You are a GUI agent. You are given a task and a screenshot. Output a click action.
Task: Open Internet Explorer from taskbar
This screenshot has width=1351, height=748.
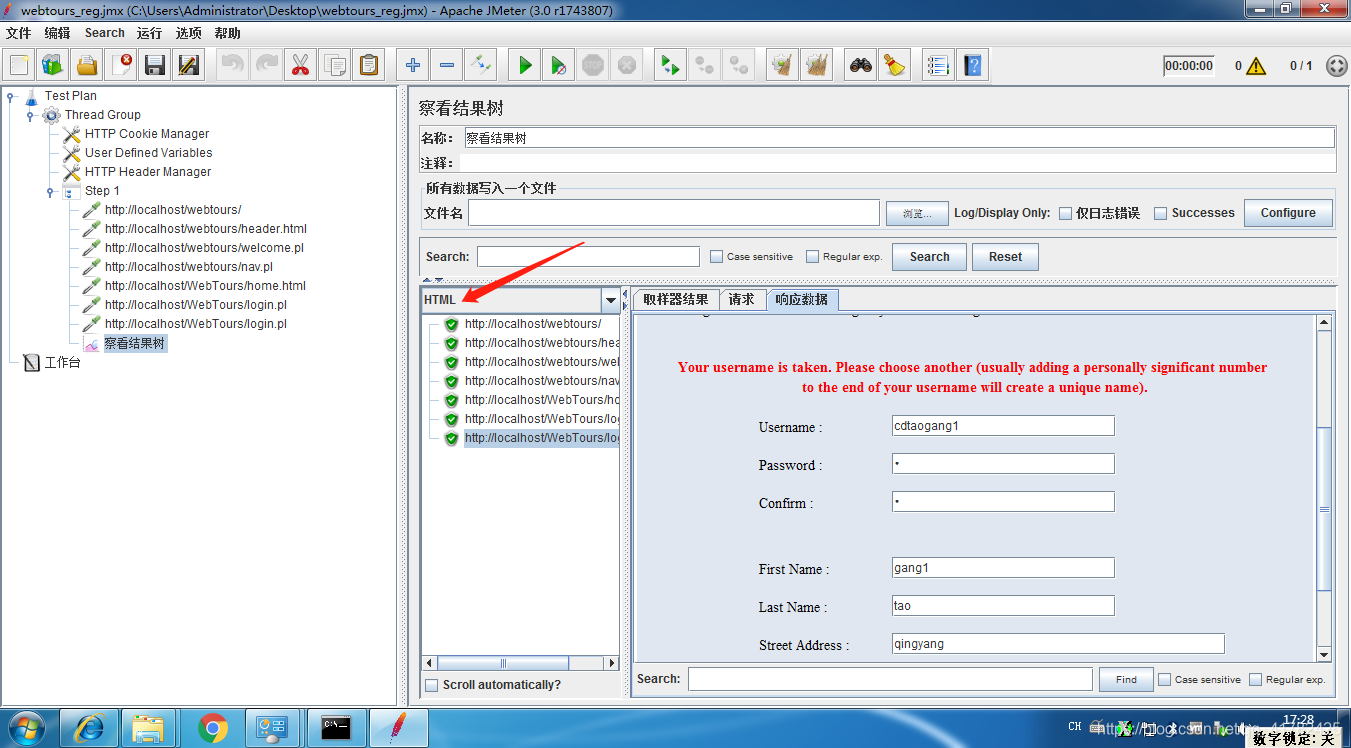(89, 728)
